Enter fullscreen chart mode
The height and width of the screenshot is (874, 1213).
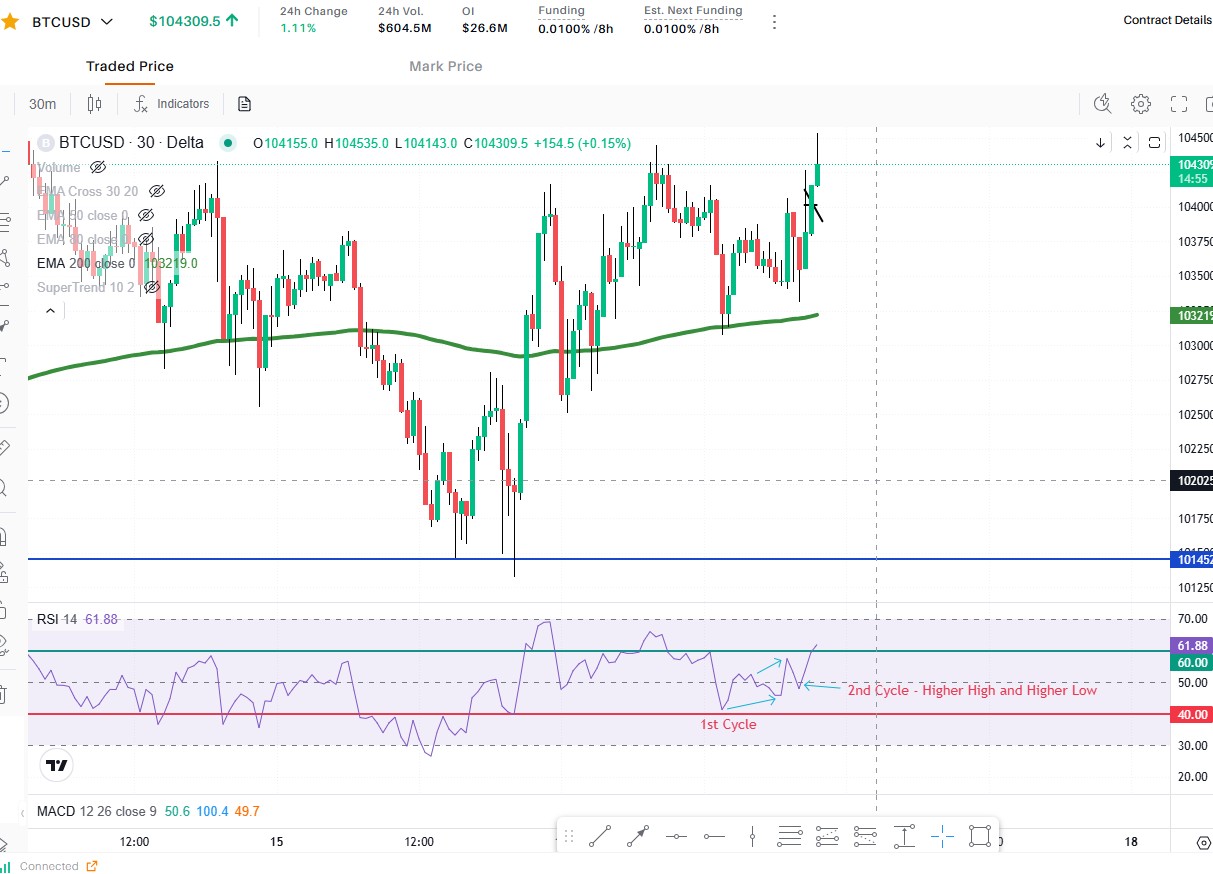1178,103
